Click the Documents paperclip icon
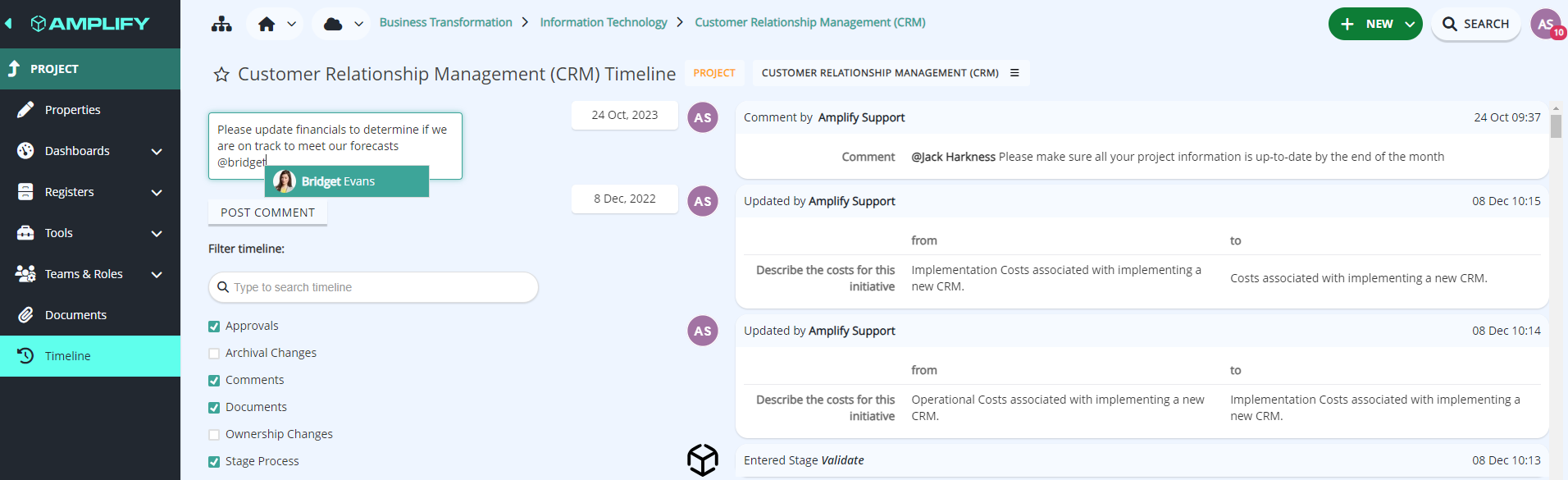 [x=25, y=315]
